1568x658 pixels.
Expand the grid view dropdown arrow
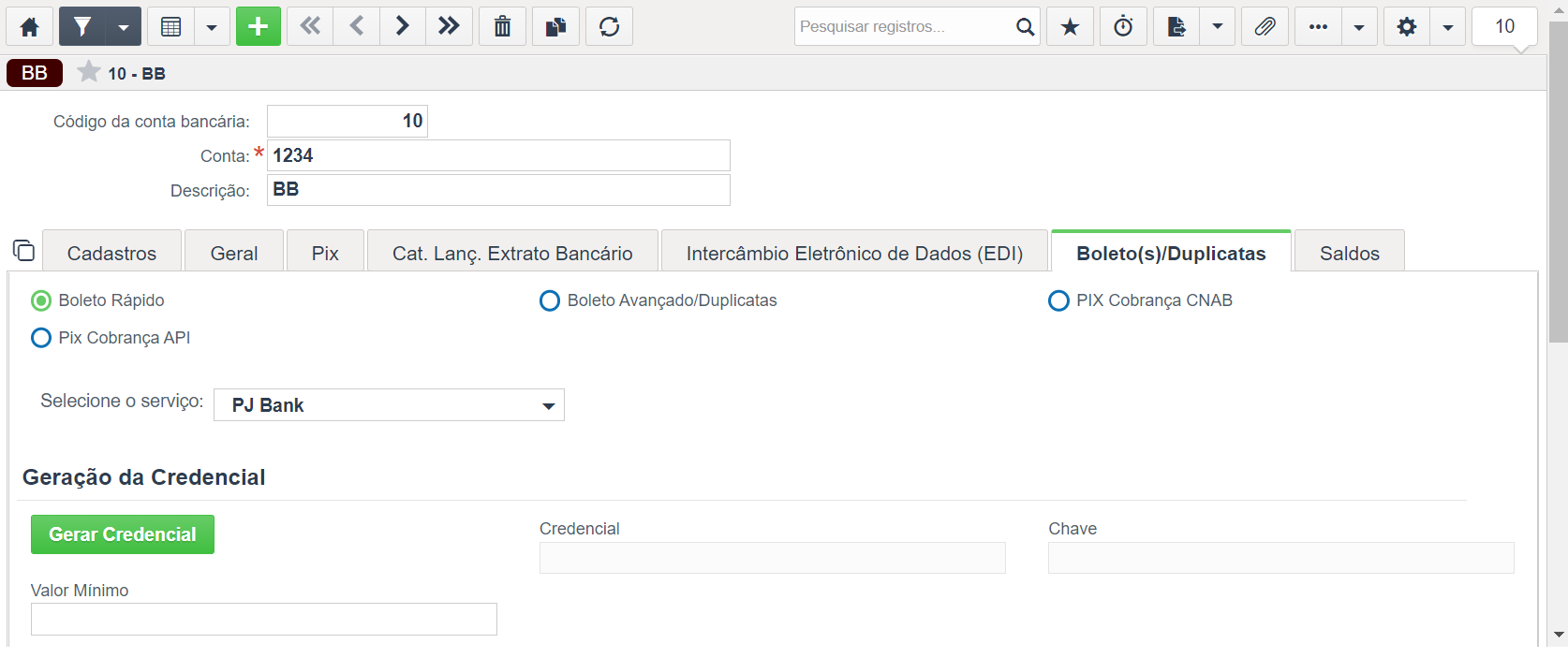tap(212, 26)
